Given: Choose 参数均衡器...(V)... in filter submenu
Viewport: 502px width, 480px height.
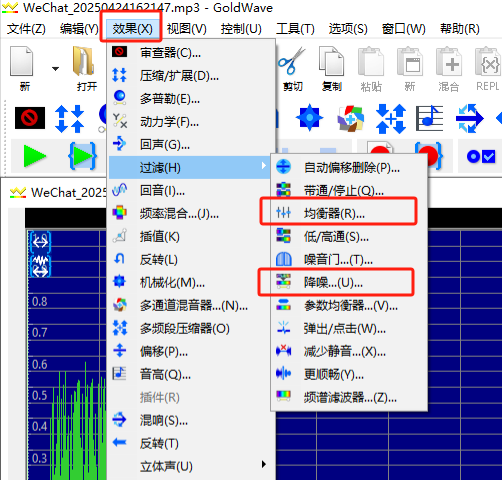Looking at the screenshot, I should coord(349,305).
